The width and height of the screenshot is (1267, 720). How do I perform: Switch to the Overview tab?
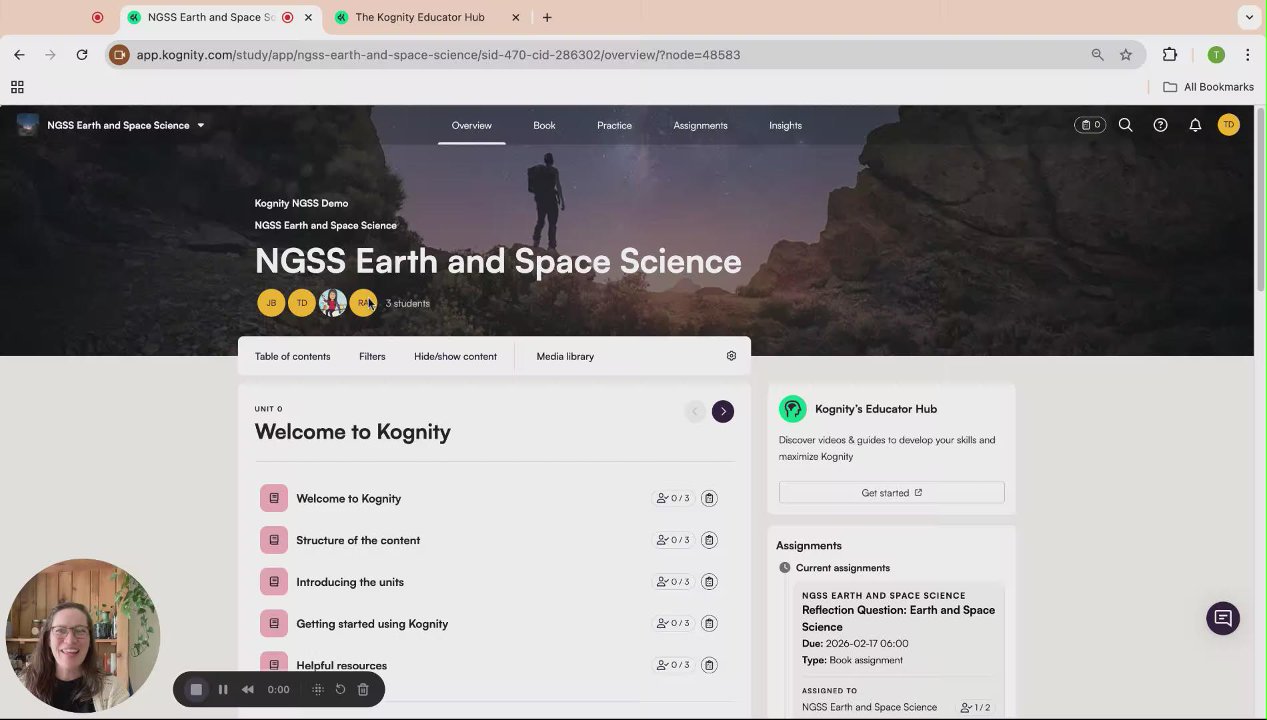471,125
